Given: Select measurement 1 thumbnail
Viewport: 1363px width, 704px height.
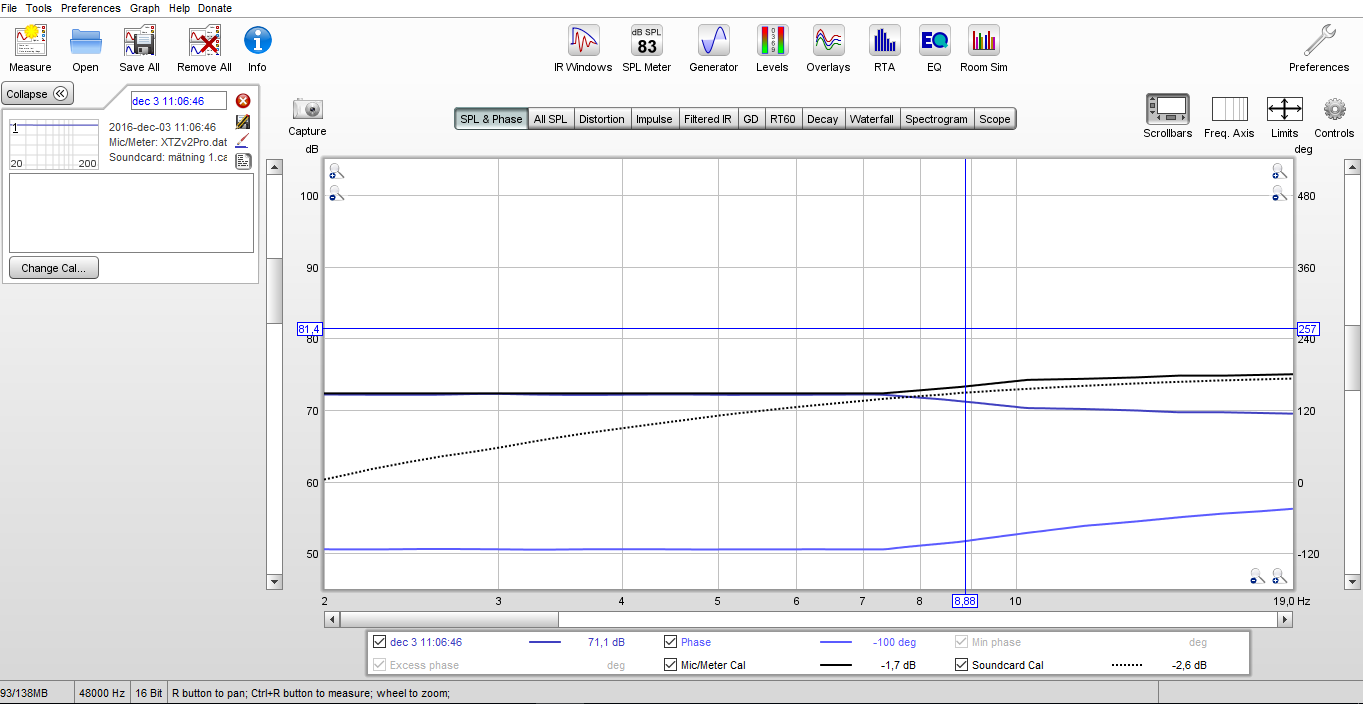Looking at the screenshot, I should [54, 144].
